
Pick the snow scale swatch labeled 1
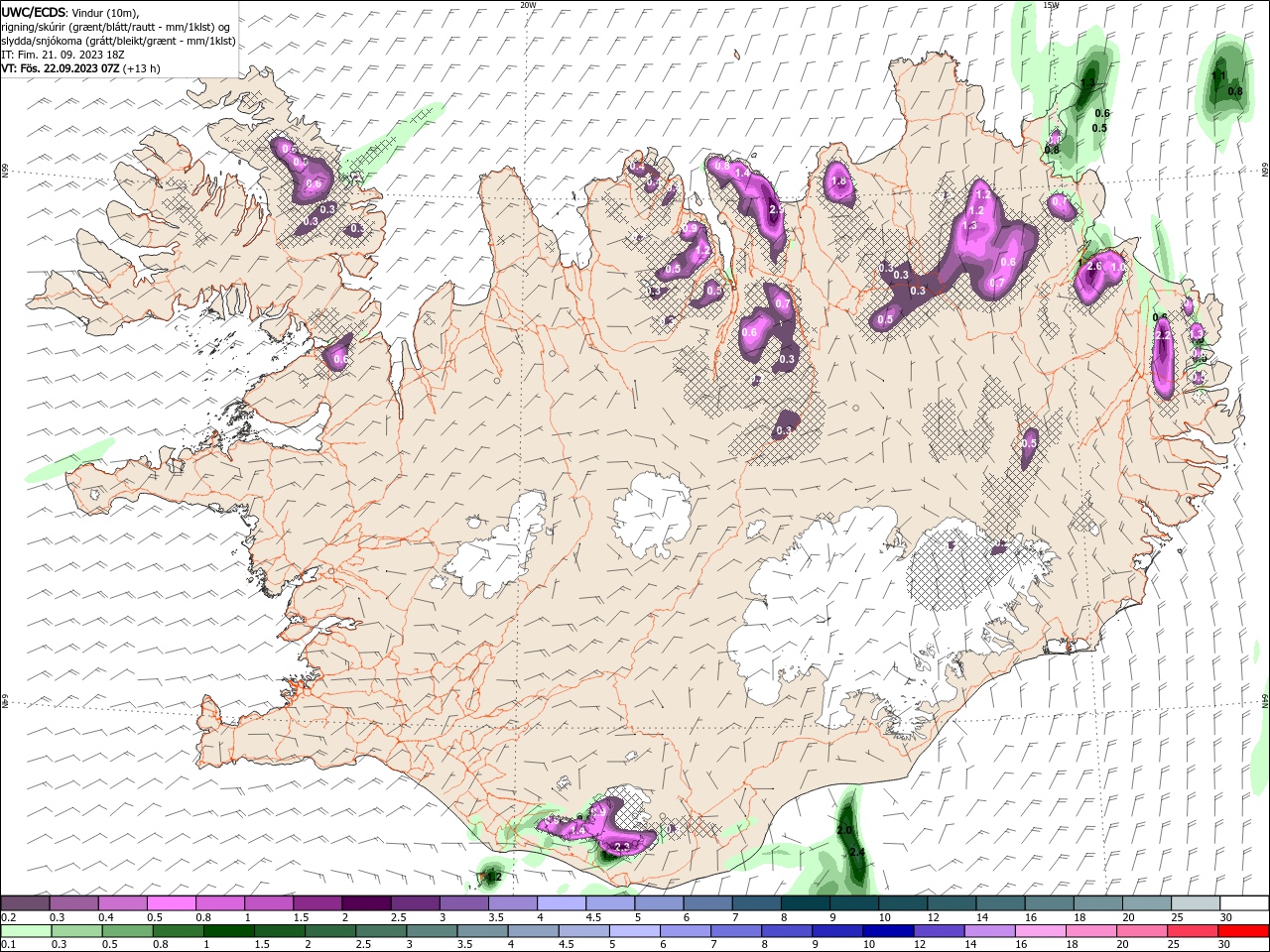point(269,903)
